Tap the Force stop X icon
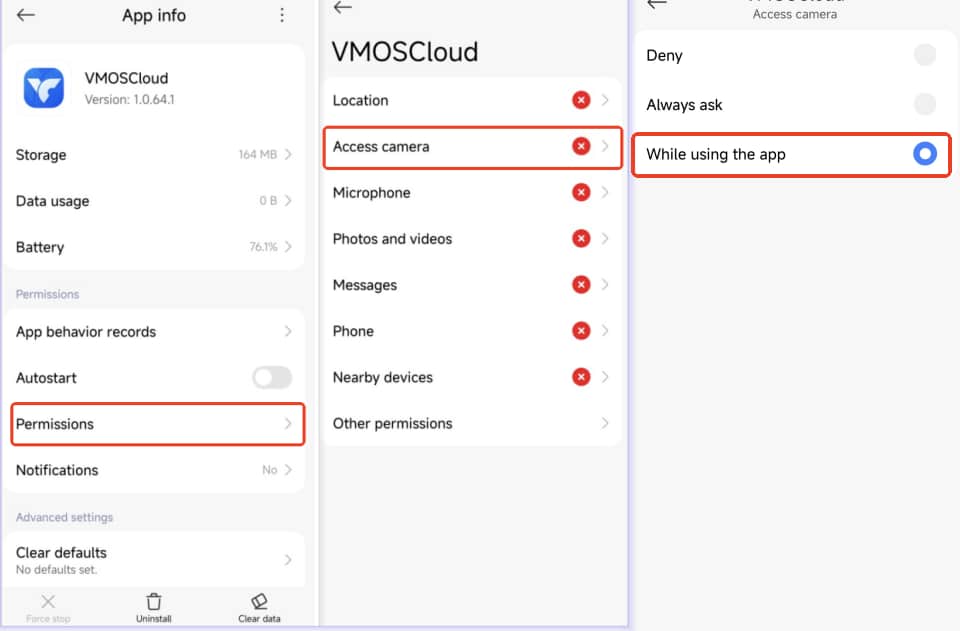This screenshot has width=960, height=631. coord(48,601)
